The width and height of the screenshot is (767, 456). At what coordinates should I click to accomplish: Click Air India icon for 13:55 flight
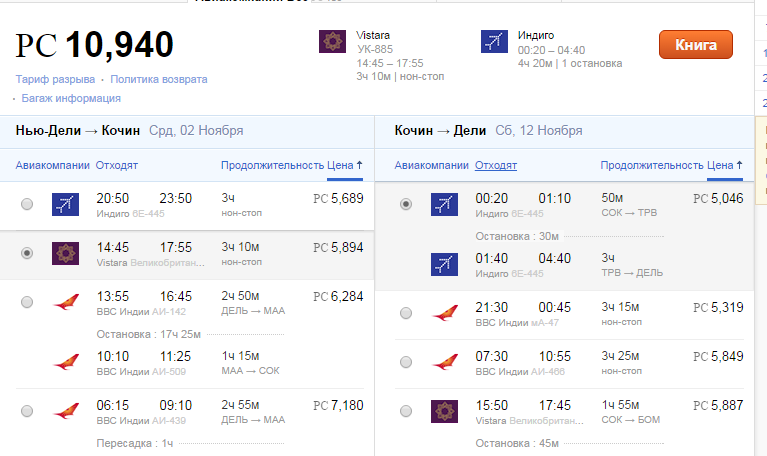[65, 302]
